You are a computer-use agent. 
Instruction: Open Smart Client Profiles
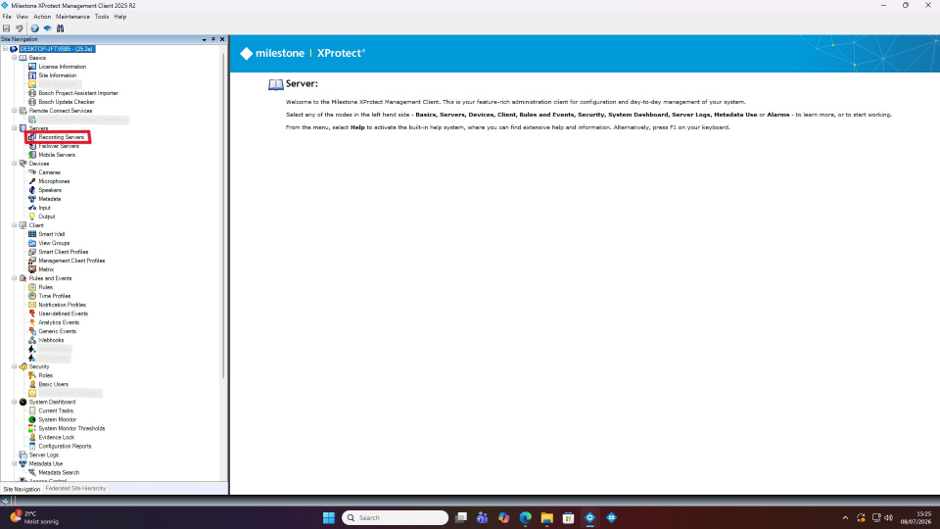point(64,252)
